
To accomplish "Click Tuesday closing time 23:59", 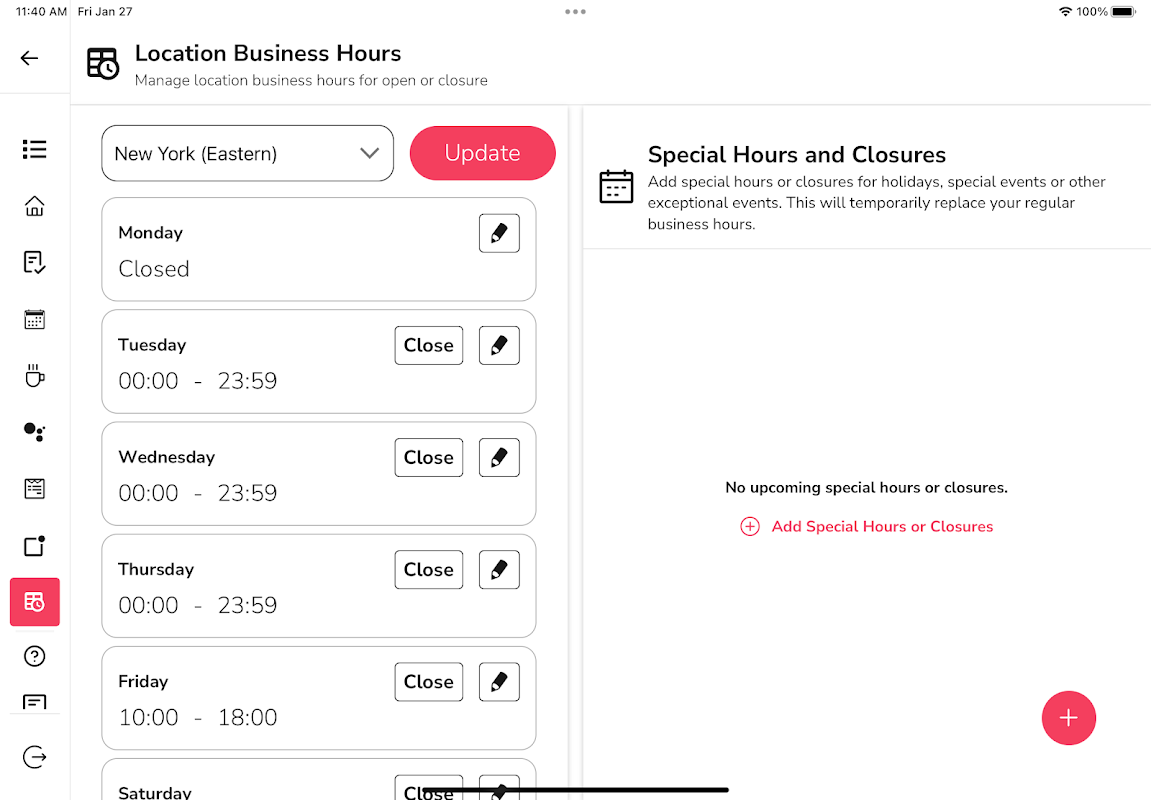I will [247, 381].
